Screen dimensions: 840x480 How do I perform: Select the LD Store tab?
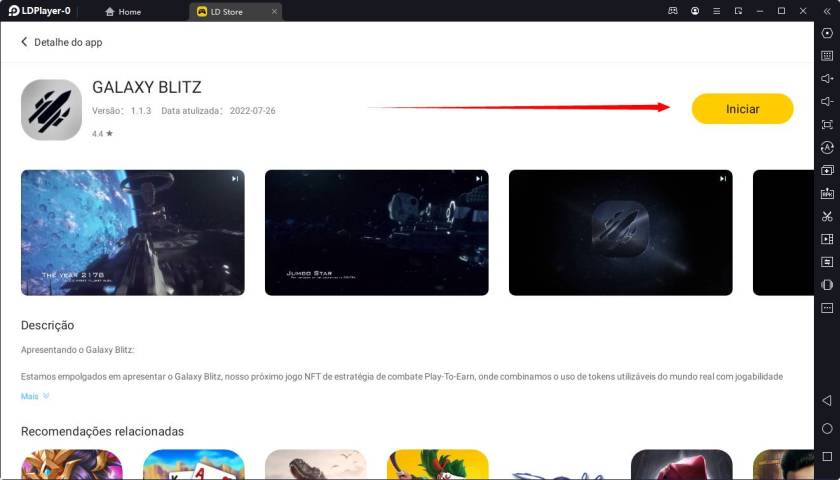pos(234,12)
